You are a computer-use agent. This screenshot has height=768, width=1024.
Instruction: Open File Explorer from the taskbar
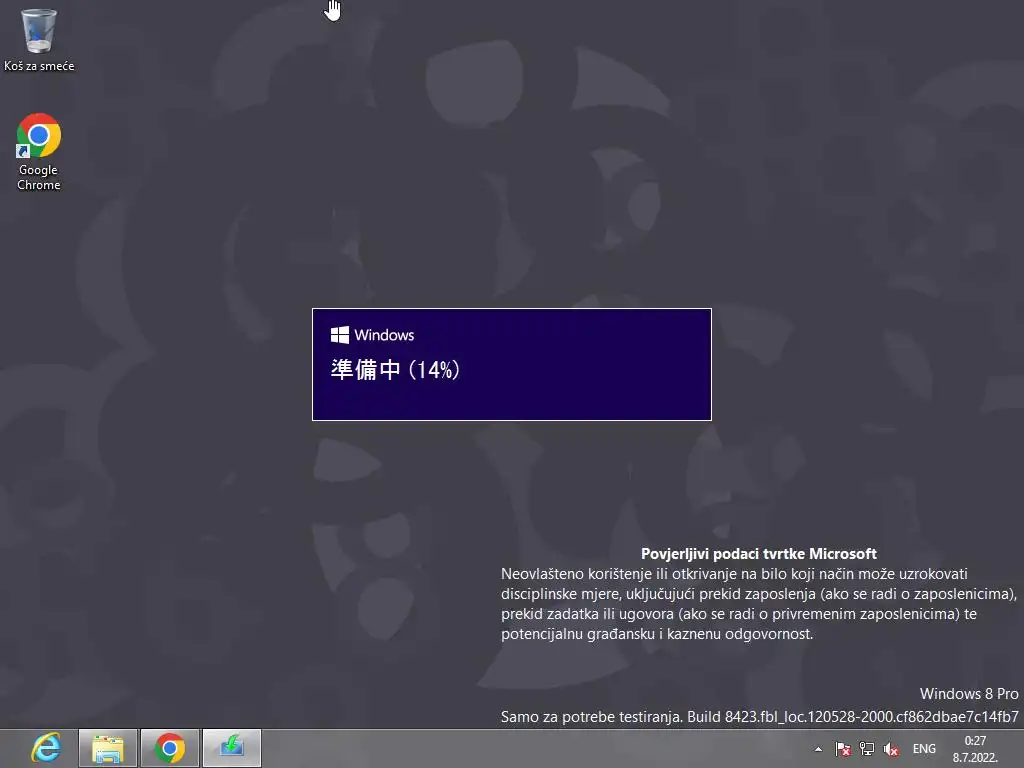[108, 748]
